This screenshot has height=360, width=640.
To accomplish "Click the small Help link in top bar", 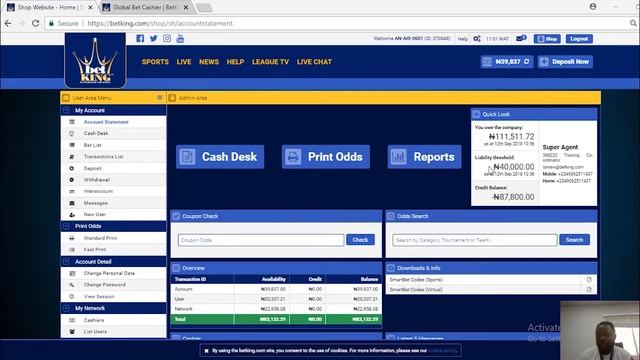I will click(462, 39).
